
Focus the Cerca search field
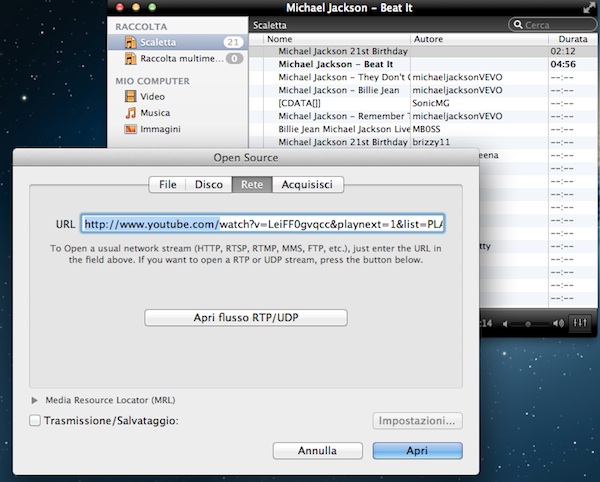click(x=553, y=25)
